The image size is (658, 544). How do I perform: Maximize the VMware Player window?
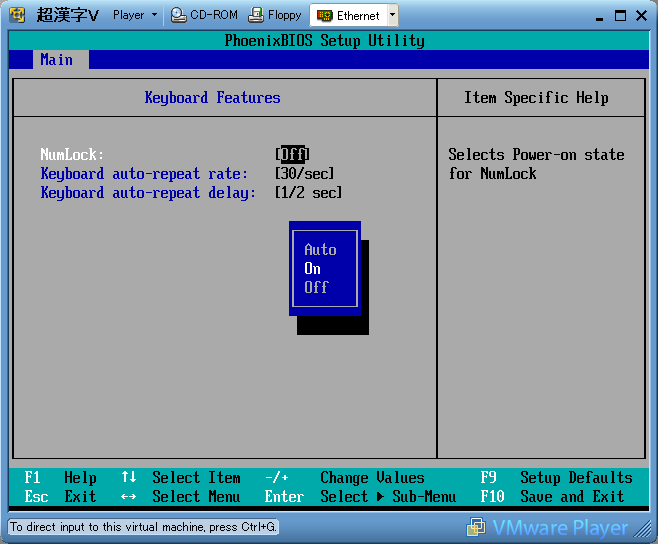(x=619, y=15)
